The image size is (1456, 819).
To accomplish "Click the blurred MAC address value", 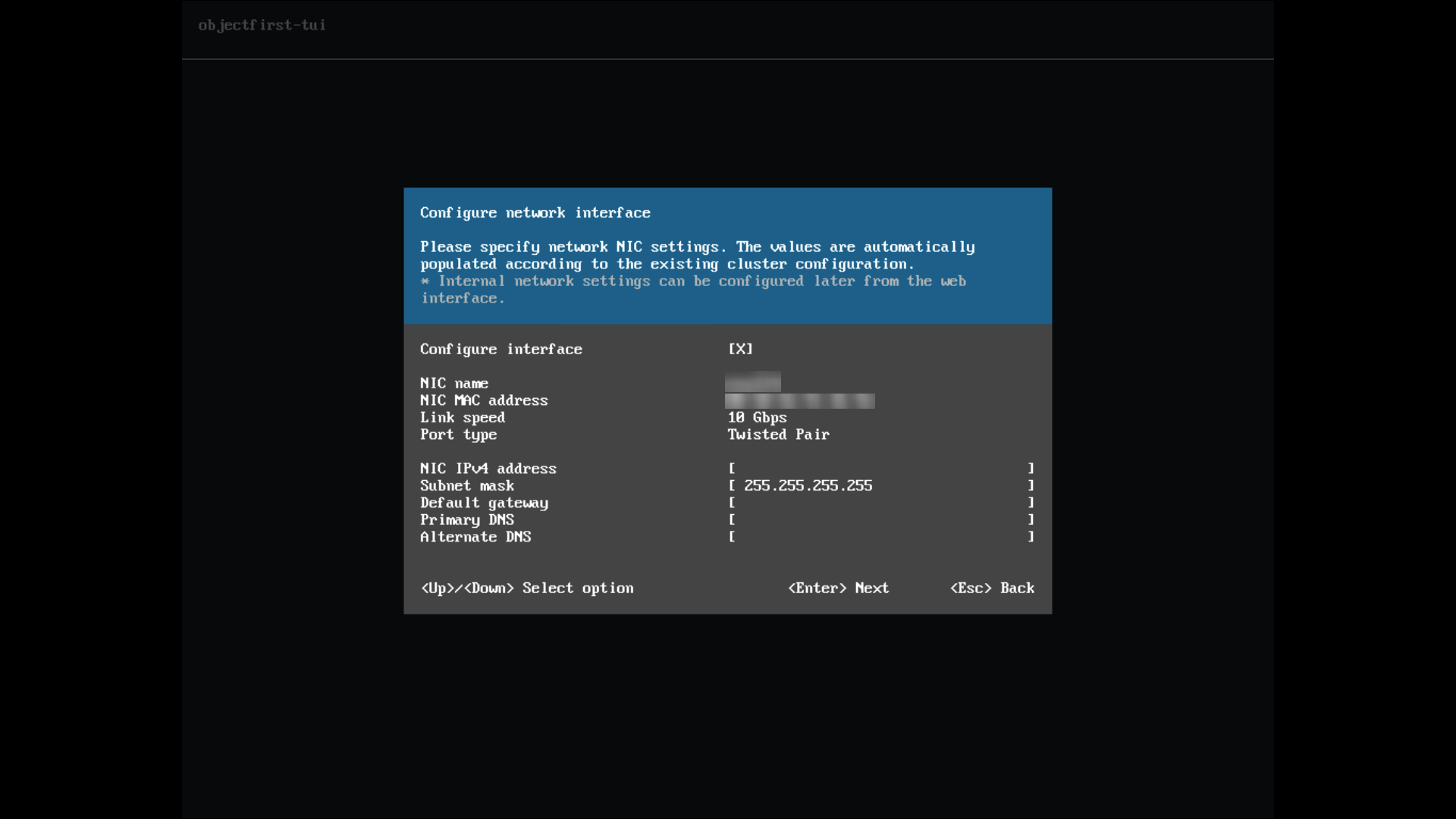I will coord(800,401).
